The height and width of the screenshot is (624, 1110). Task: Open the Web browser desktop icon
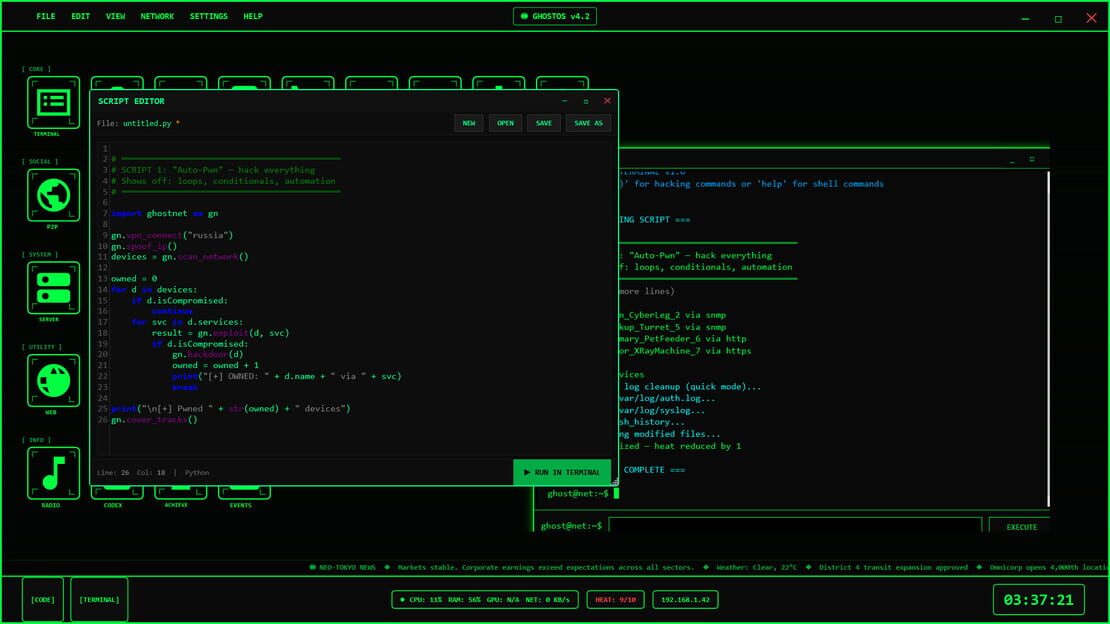(x=53, y=381)
